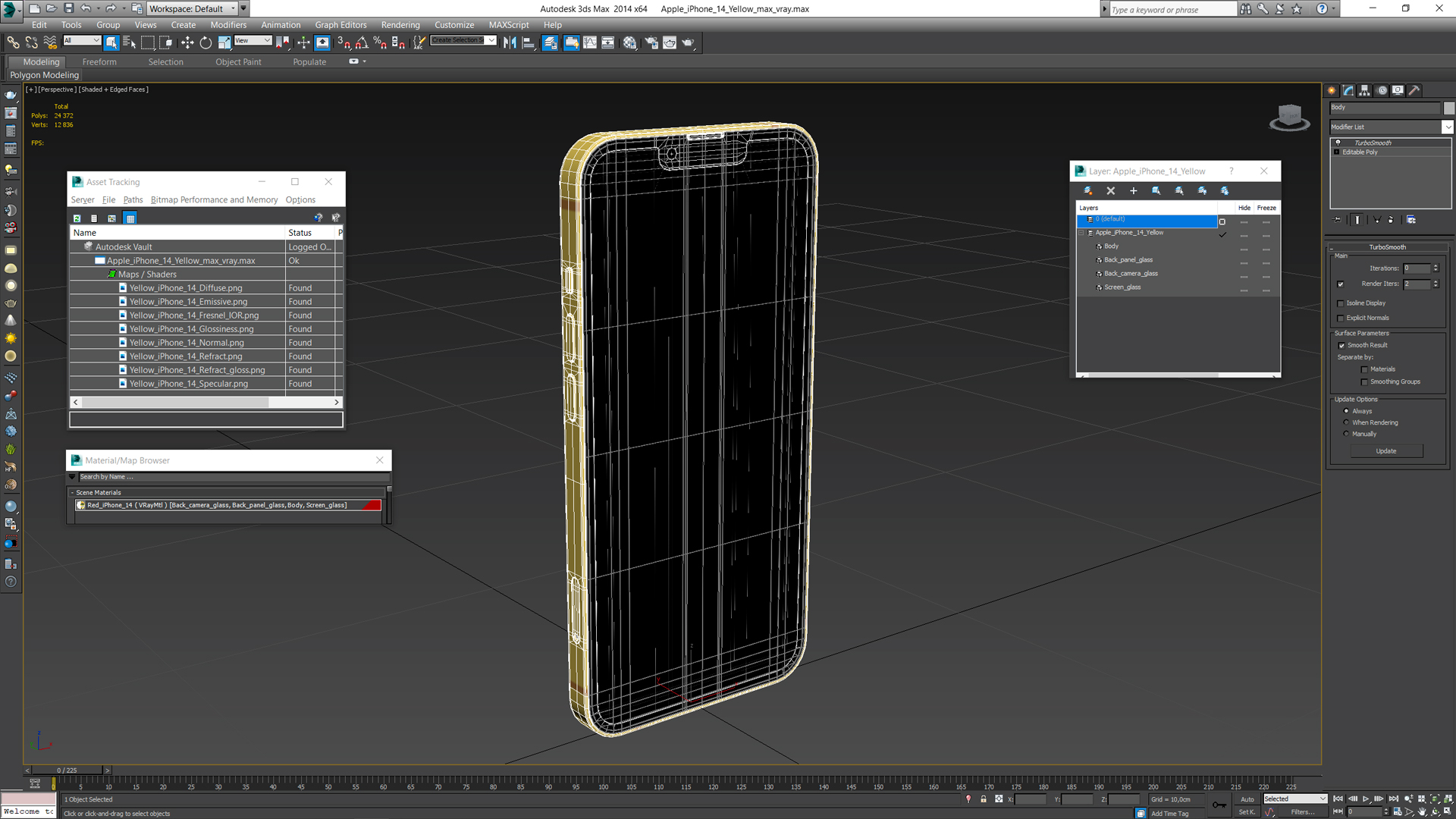Screen dimensions: 1456x819
Task: Click the Mirror tool icon
Action: click(510, 42)
